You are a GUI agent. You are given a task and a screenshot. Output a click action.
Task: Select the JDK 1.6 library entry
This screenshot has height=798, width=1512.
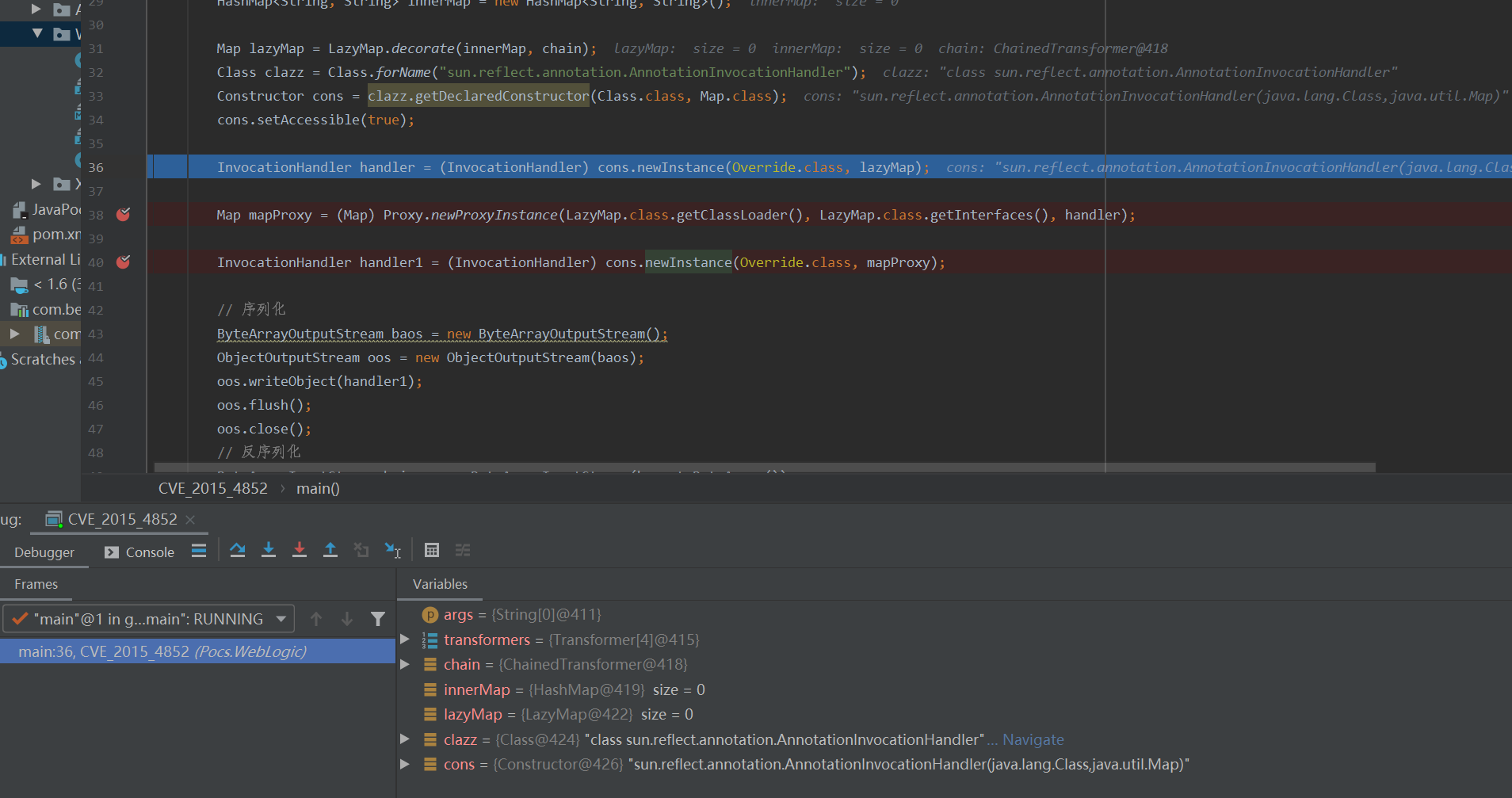46,284
